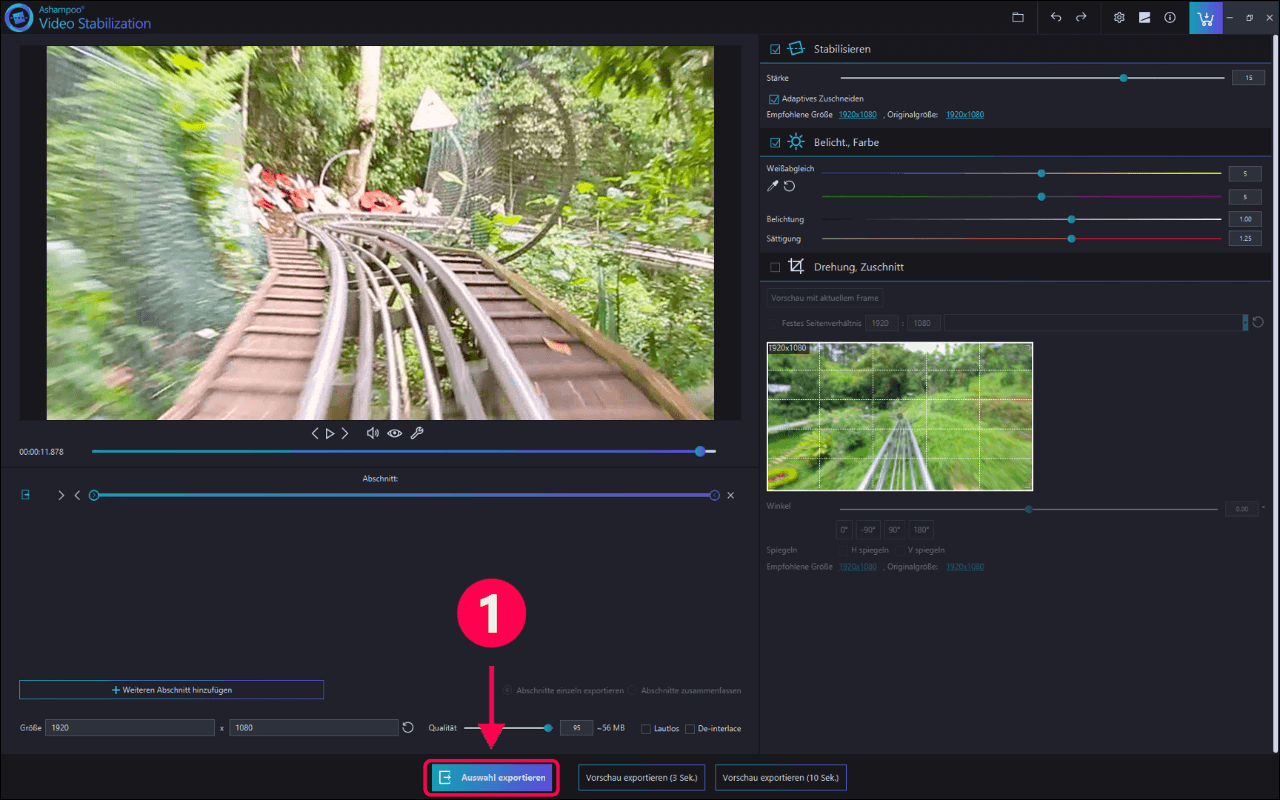
Task: Click the crop preview thumbnail with grid
Action: (899, 416)
